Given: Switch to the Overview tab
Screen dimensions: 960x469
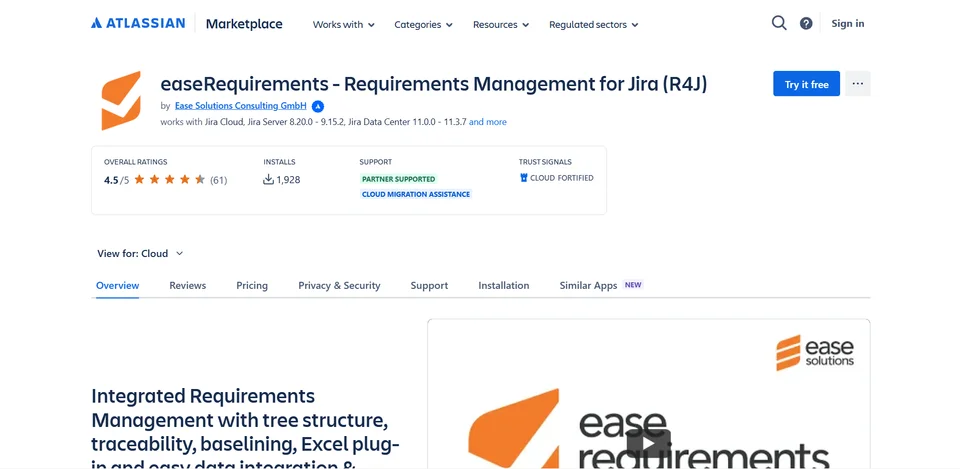Looking at the screenshot, I should [118, 285].
